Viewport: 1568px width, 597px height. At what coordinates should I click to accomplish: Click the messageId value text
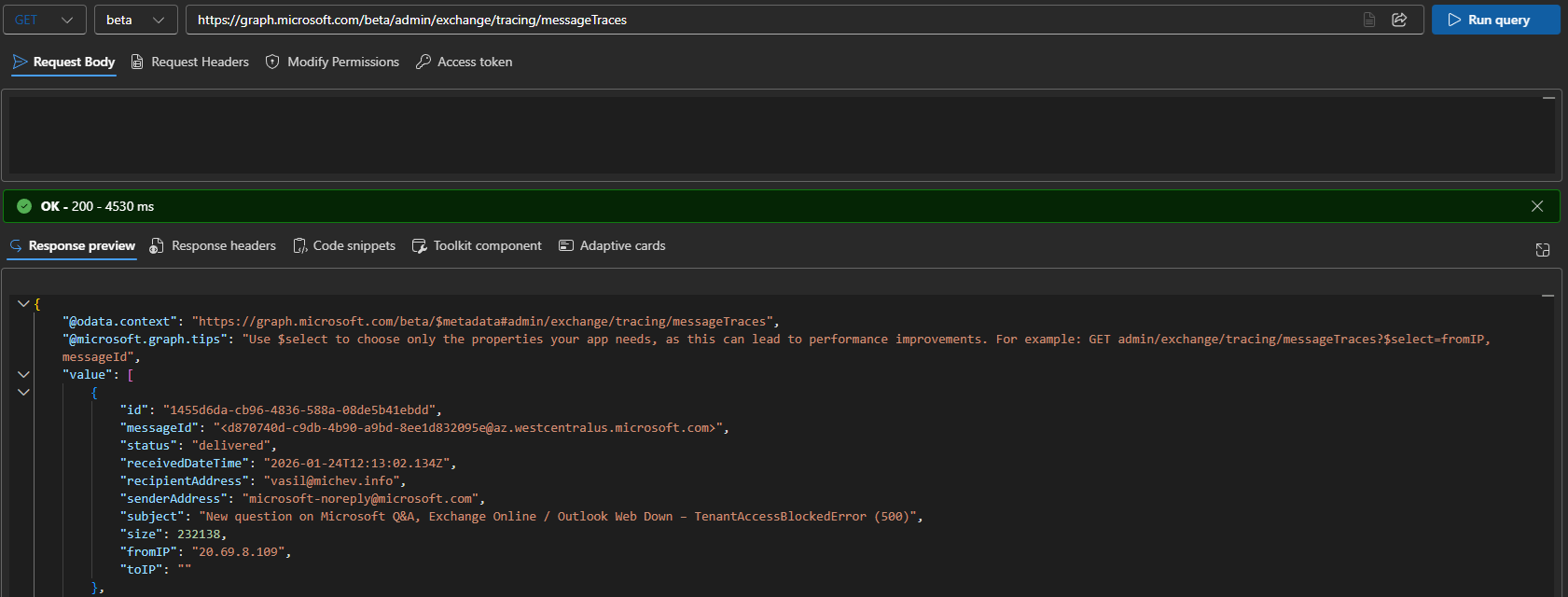tap(467, 428)
